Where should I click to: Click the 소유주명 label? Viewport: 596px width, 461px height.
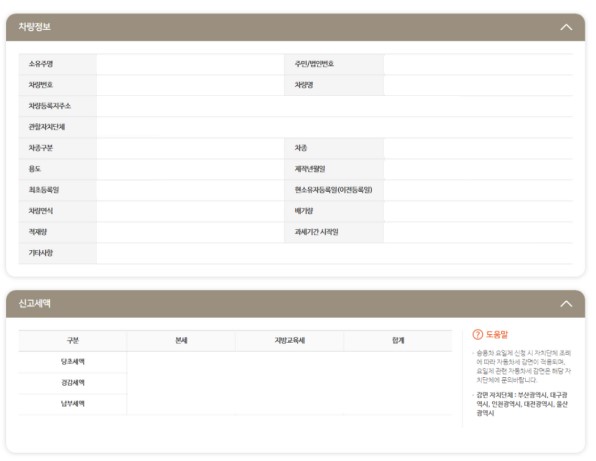(41, 64)
